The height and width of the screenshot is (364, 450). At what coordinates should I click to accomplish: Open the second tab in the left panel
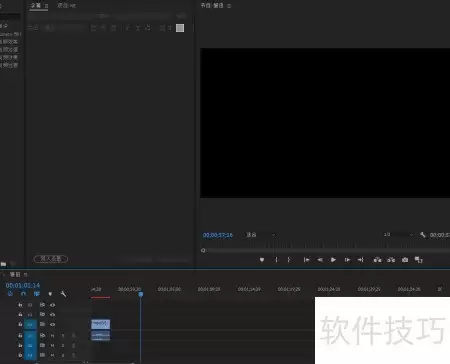[x=66, y=5]
